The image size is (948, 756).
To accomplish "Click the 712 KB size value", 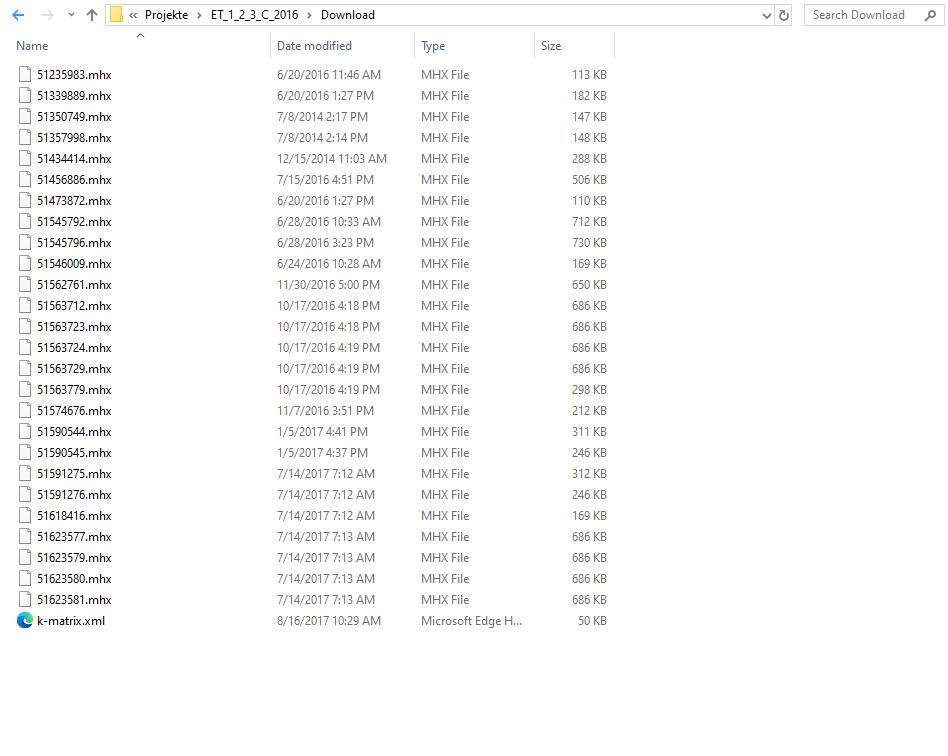I will 589,221.
